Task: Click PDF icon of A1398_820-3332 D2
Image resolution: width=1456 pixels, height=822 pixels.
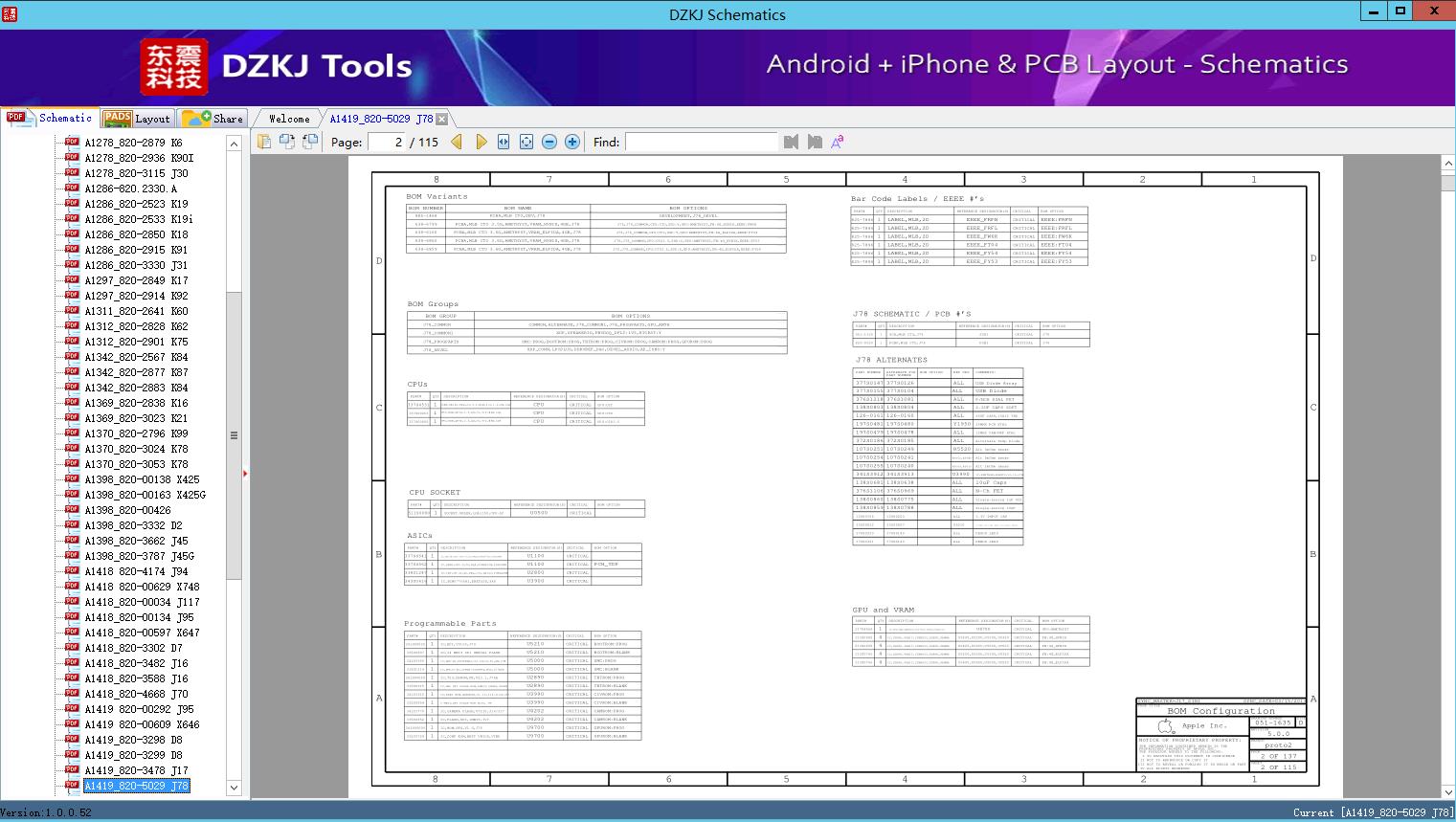Action: (72, 525)
